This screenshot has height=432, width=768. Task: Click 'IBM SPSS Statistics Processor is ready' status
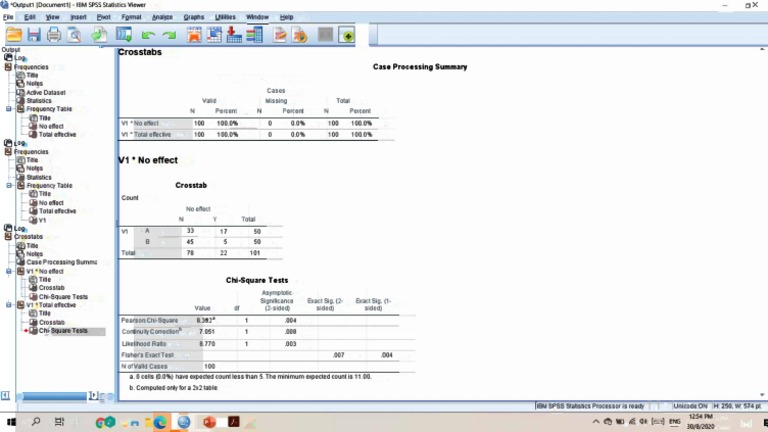point(590,406)
